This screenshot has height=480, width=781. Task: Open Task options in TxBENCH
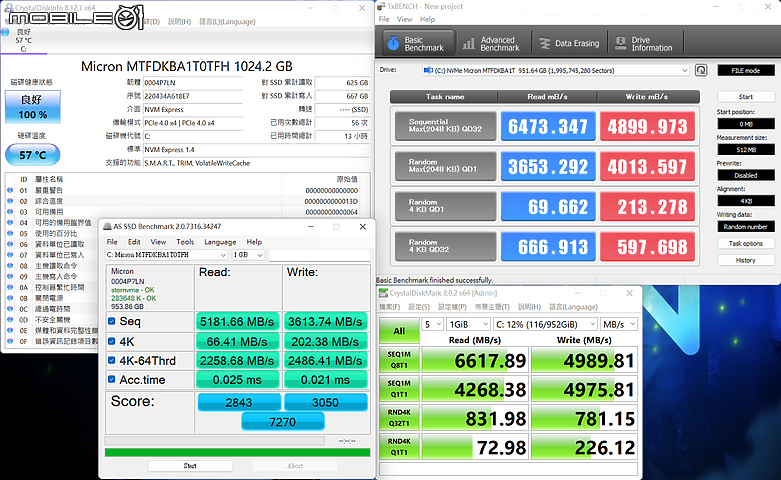(x=746, y=243)
